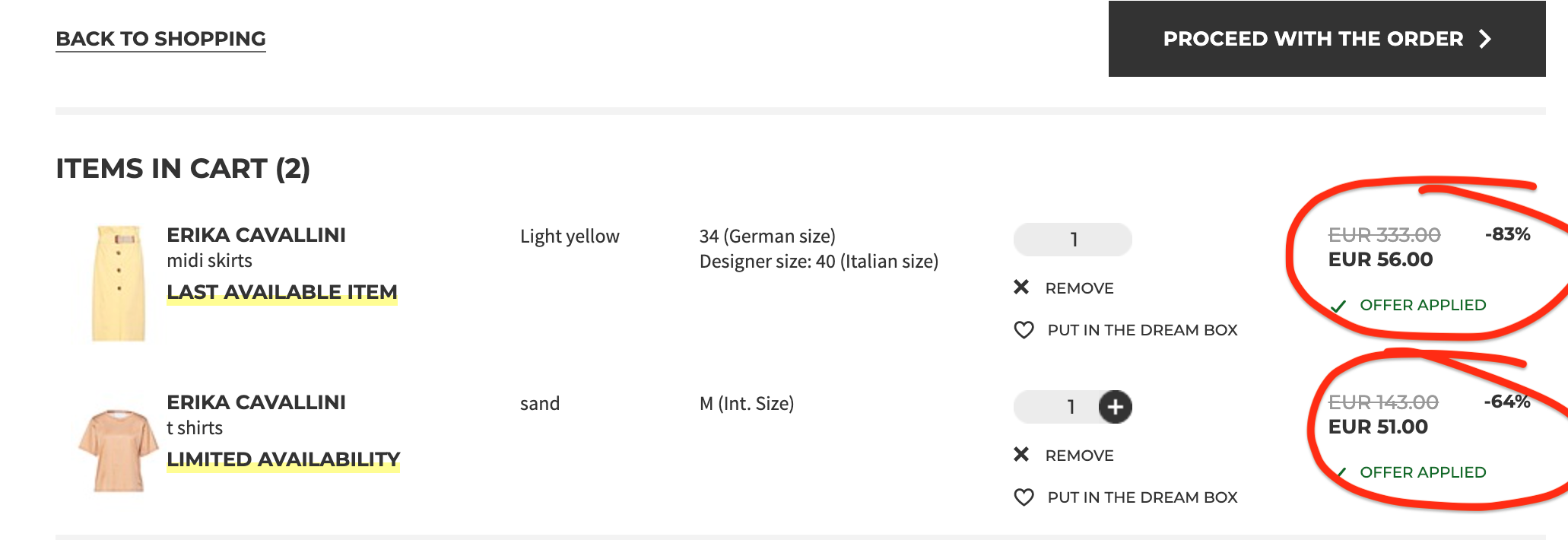
Task: Click the green checkmark beside t shirt offer
Action: [1341, 473]
